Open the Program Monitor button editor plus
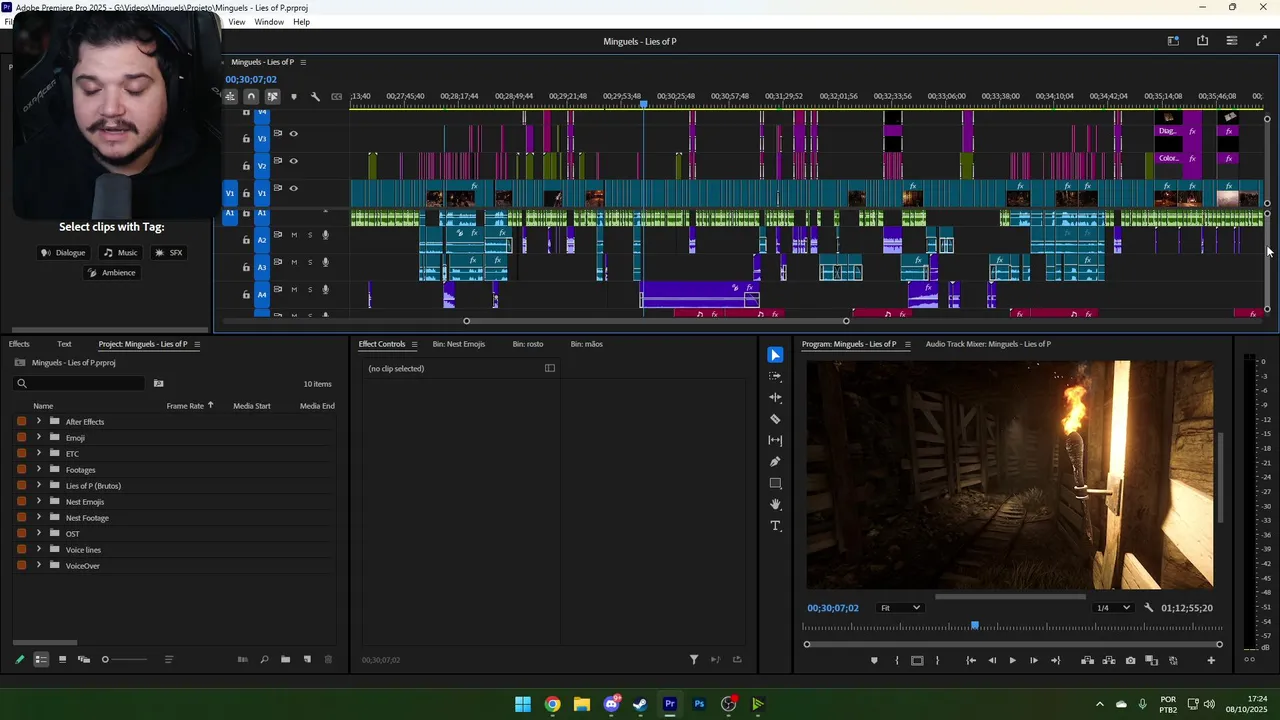1280x720 pixels. click(x=1211, y=660)
